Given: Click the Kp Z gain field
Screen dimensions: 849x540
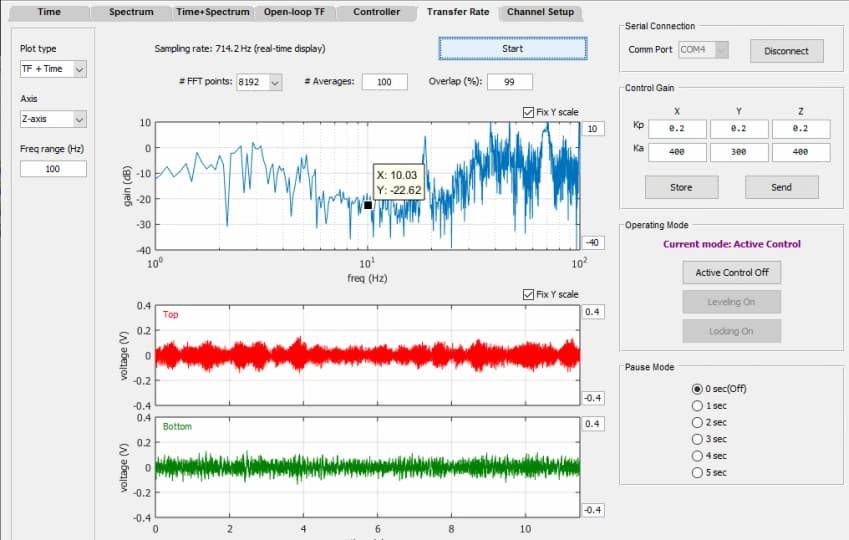Looking at the screenshot, I should (x=800, y=129).
